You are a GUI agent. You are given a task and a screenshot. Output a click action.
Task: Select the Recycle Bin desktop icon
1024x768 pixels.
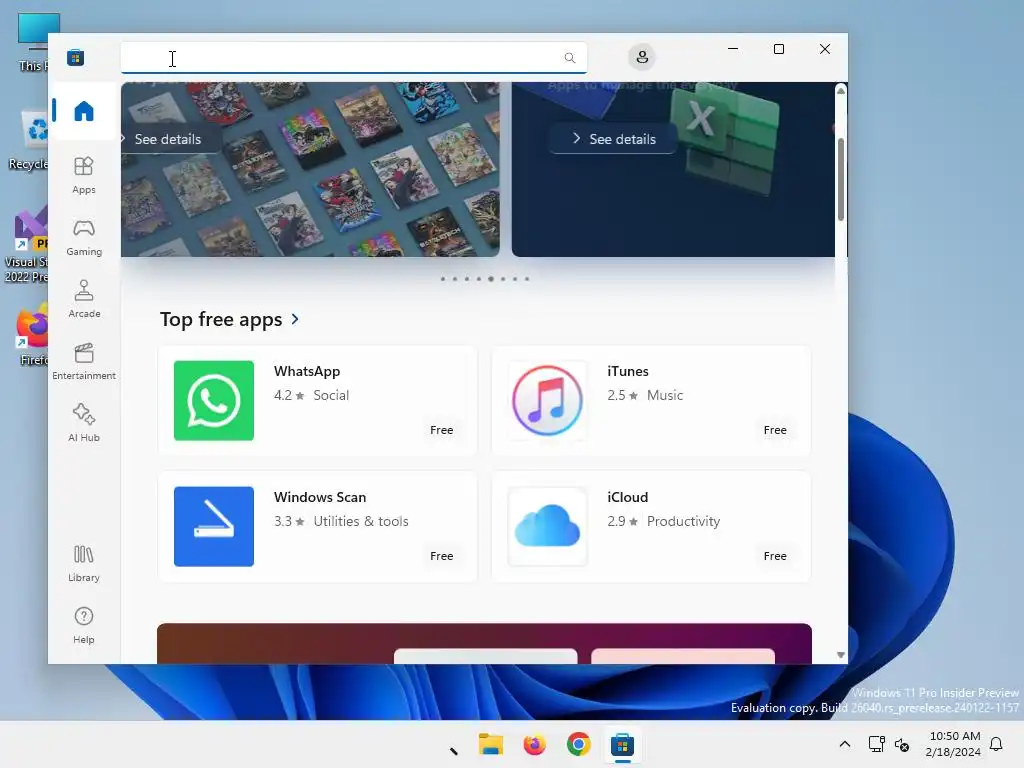tap(29, 140)
